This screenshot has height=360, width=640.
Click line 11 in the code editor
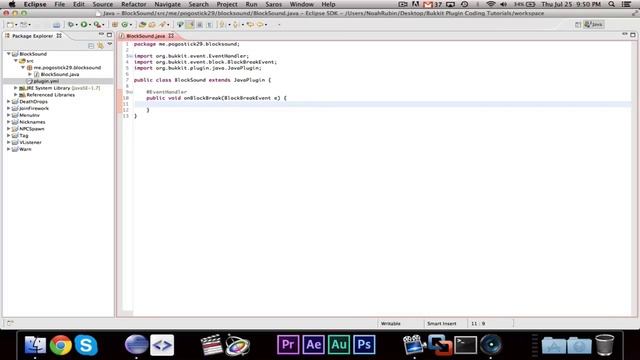(x=382, y=104)
